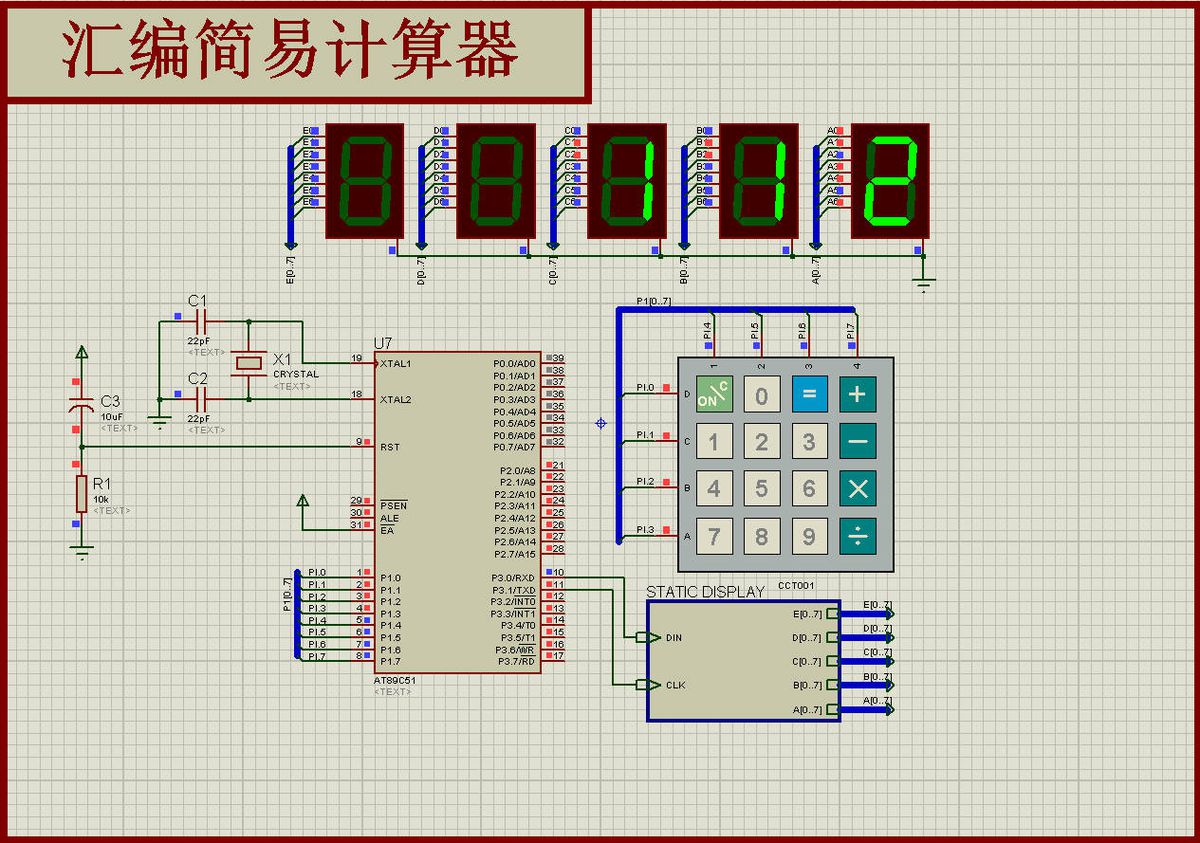Hit the equals key on the keypad
The height and width of the screenshot is (843, 1200).
tap(809, 393)
